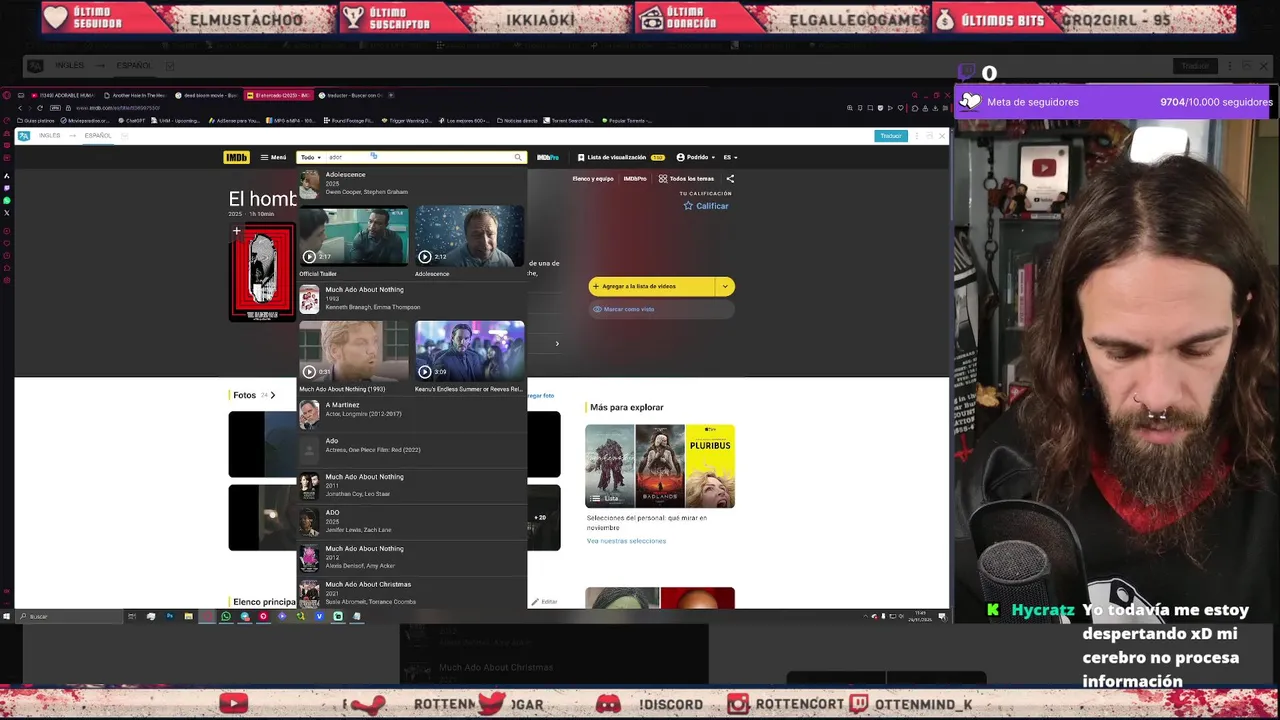Open Lista de visualización watchlist

click(621, 157)
